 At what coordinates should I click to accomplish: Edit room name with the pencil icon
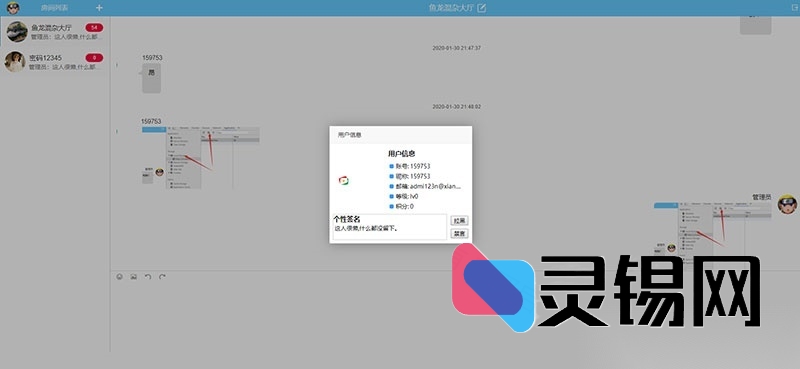click(482, 8)
